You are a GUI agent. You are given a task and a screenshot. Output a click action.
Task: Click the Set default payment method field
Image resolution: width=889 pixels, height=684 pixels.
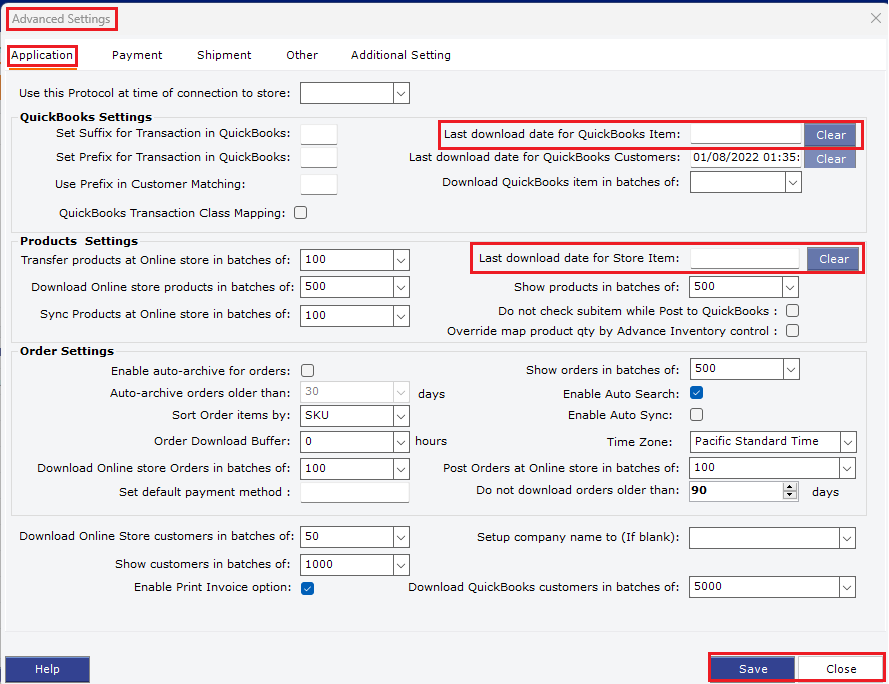[x=355, y=492]
